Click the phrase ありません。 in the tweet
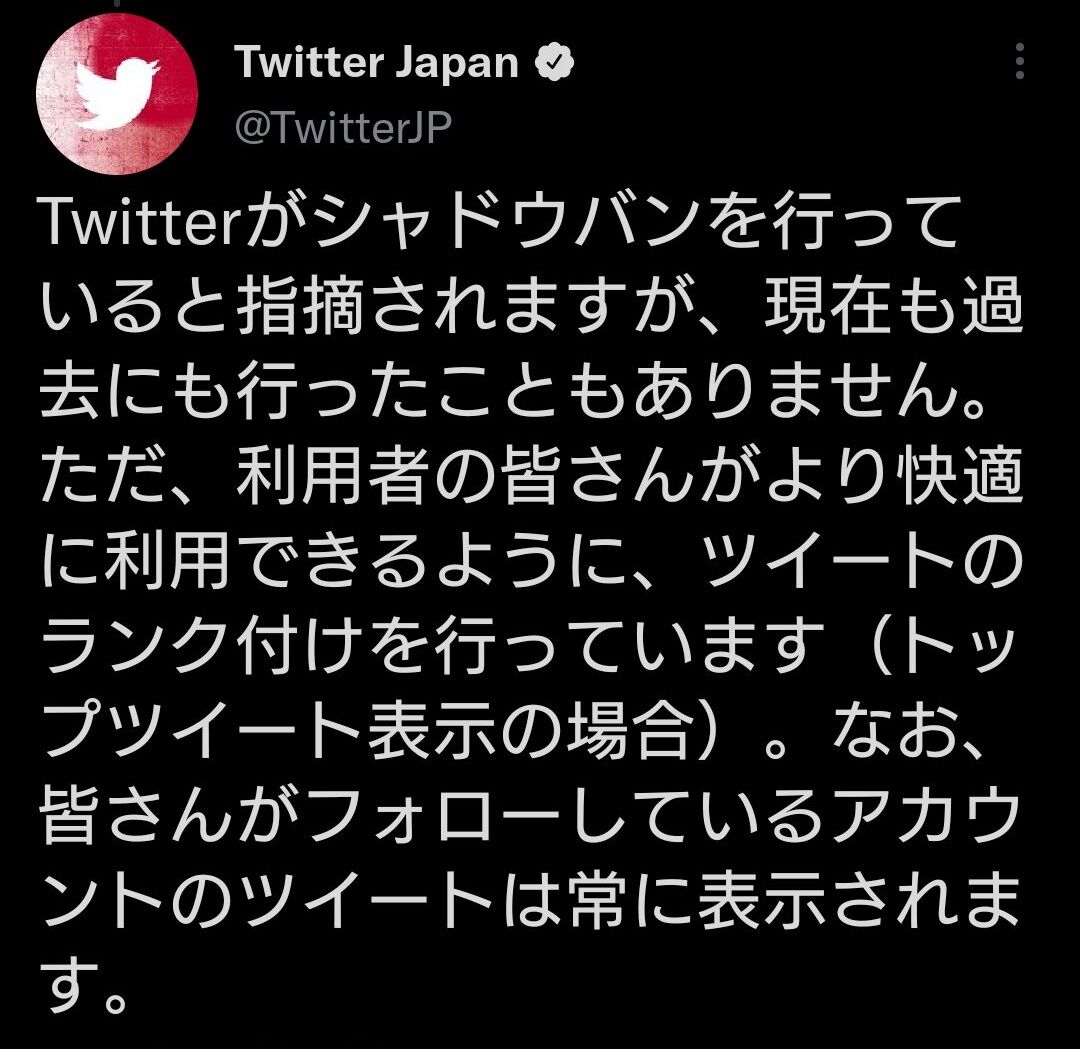 (815, 391)
